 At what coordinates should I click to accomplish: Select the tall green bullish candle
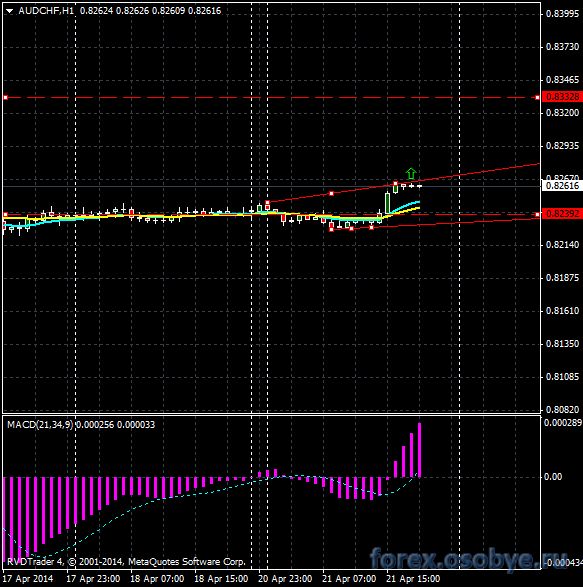(388, 203)
